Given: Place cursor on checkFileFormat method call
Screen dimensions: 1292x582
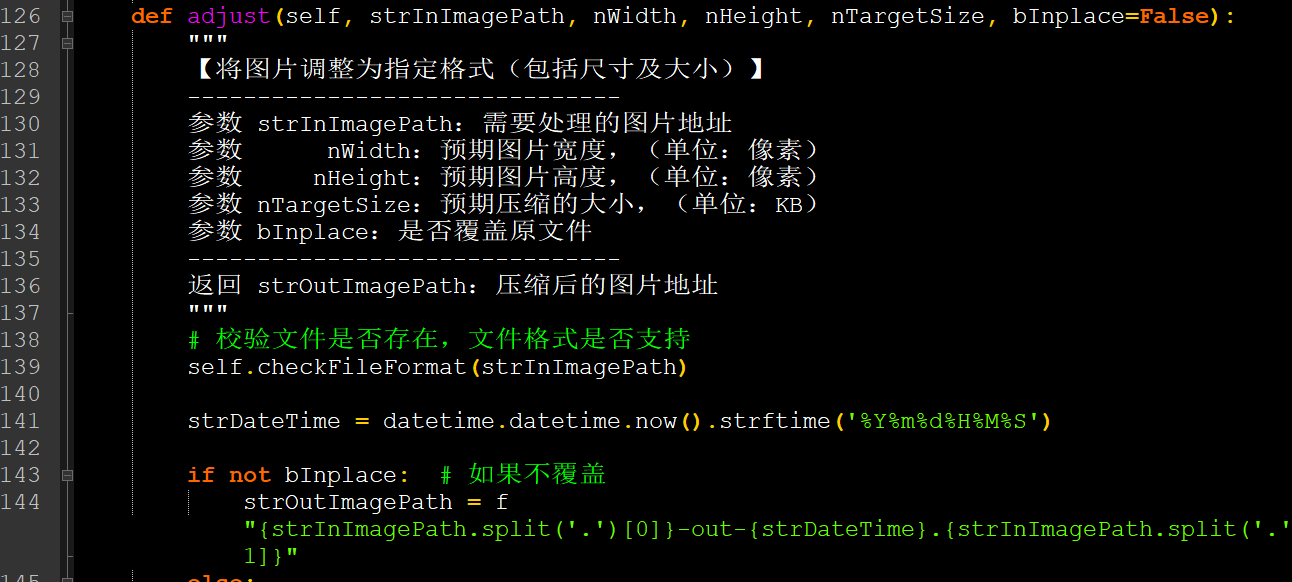Looking at the screenshot, I should (362, 367).
